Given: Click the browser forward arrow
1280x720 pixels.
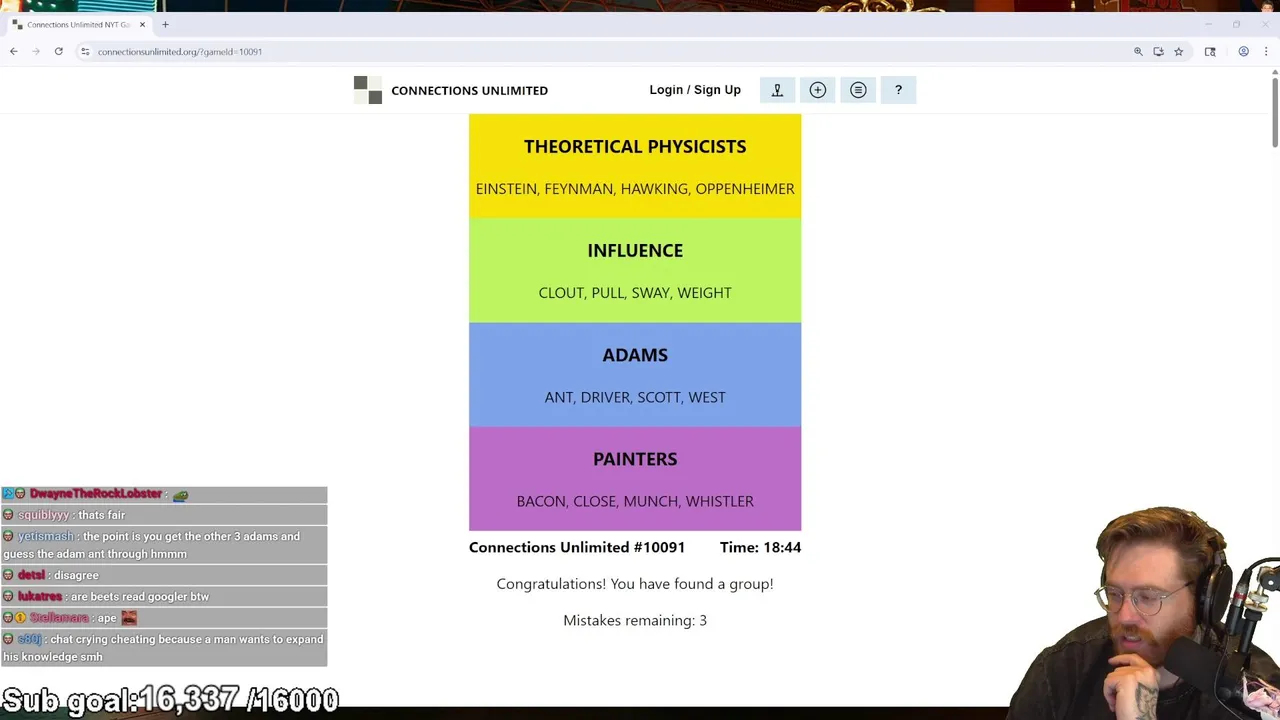Looking at the screenshot, I should pyautogui.click(x=36, y=51).
